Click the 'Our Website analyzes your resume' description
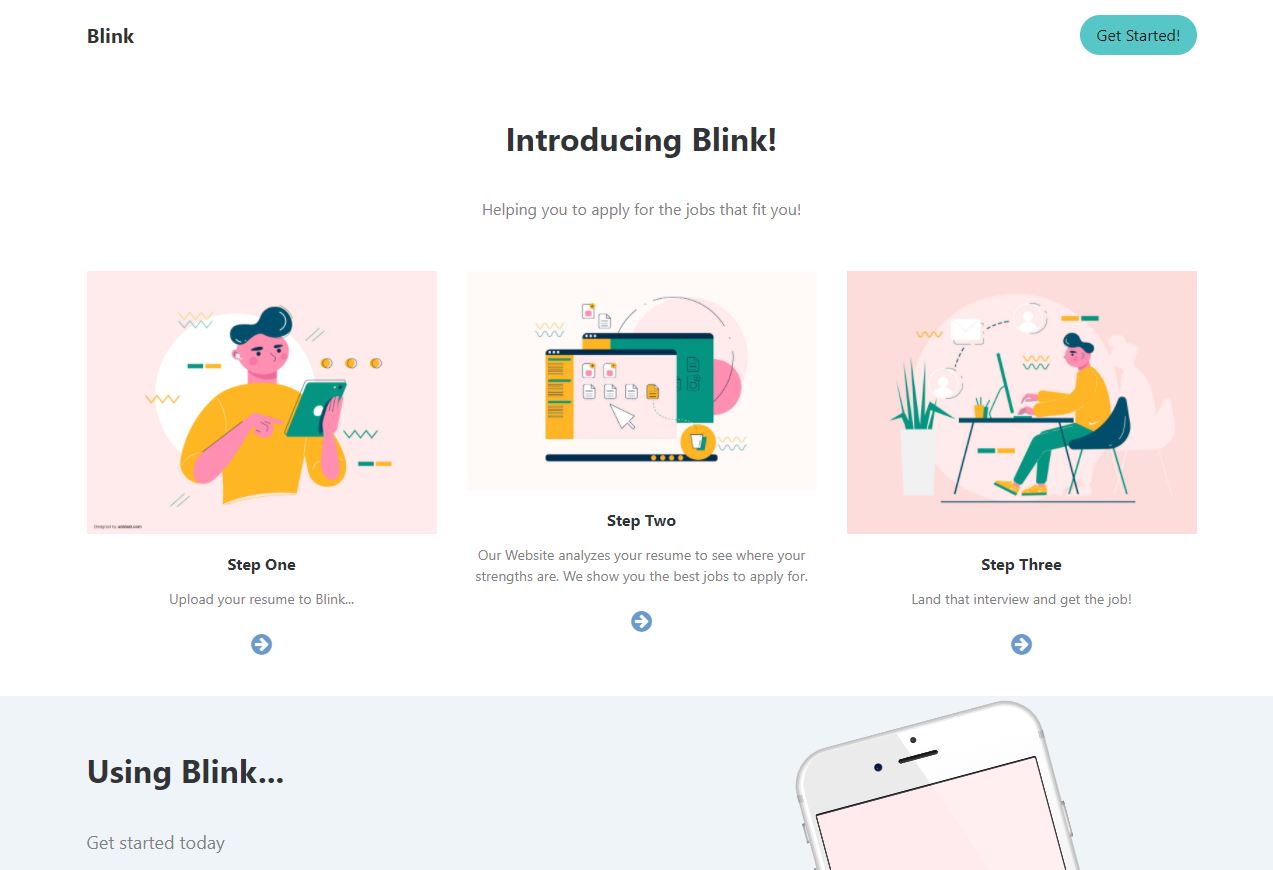Viewport: 1273px width, 870px height. click(641, 566)
